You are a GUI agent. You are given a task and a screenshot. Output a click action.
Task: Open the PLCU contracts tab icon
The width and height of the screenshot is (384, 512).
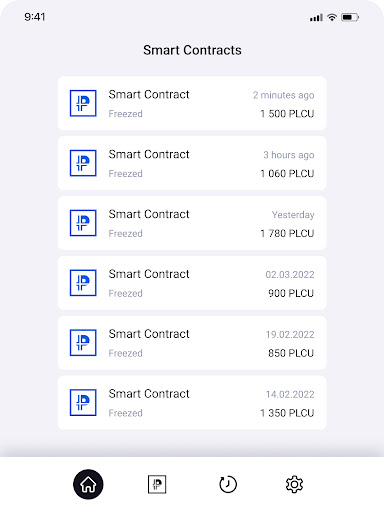click(x=157, y=484)
